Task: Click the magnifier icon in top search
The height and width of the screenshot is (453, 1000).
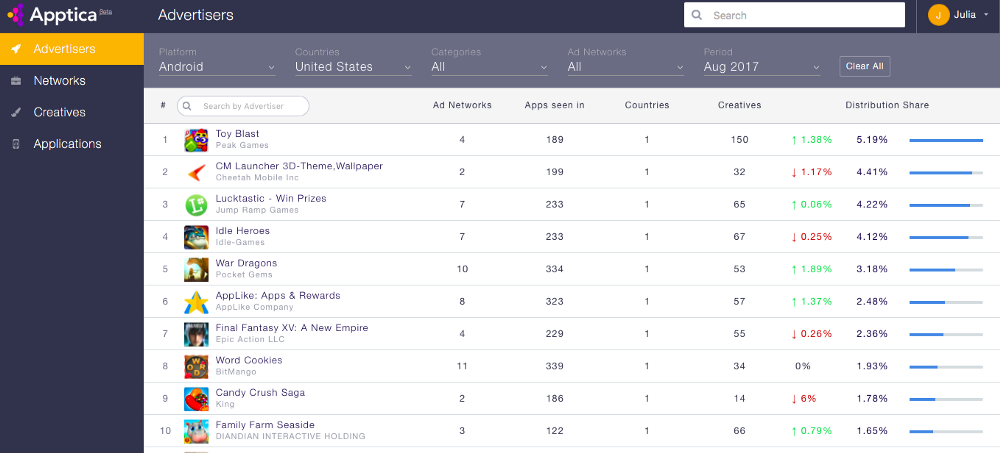Action: click(697, 15)
